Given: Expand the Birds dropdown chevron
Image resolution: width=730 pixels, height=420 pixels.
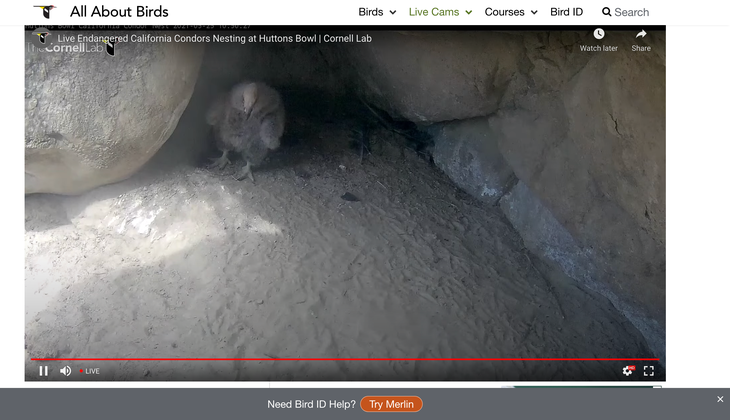Looking at the screenshot, I should tap(393, 13).
